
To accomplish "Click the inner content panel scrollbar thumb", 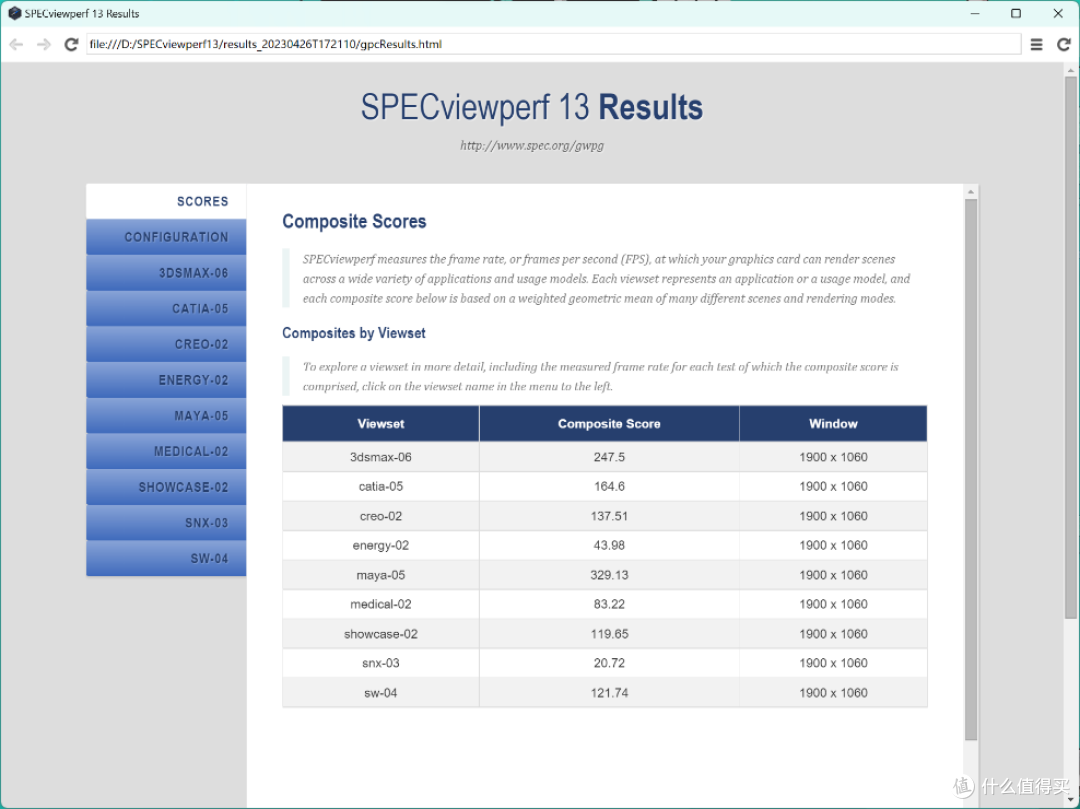I will [x=971, y=470].
